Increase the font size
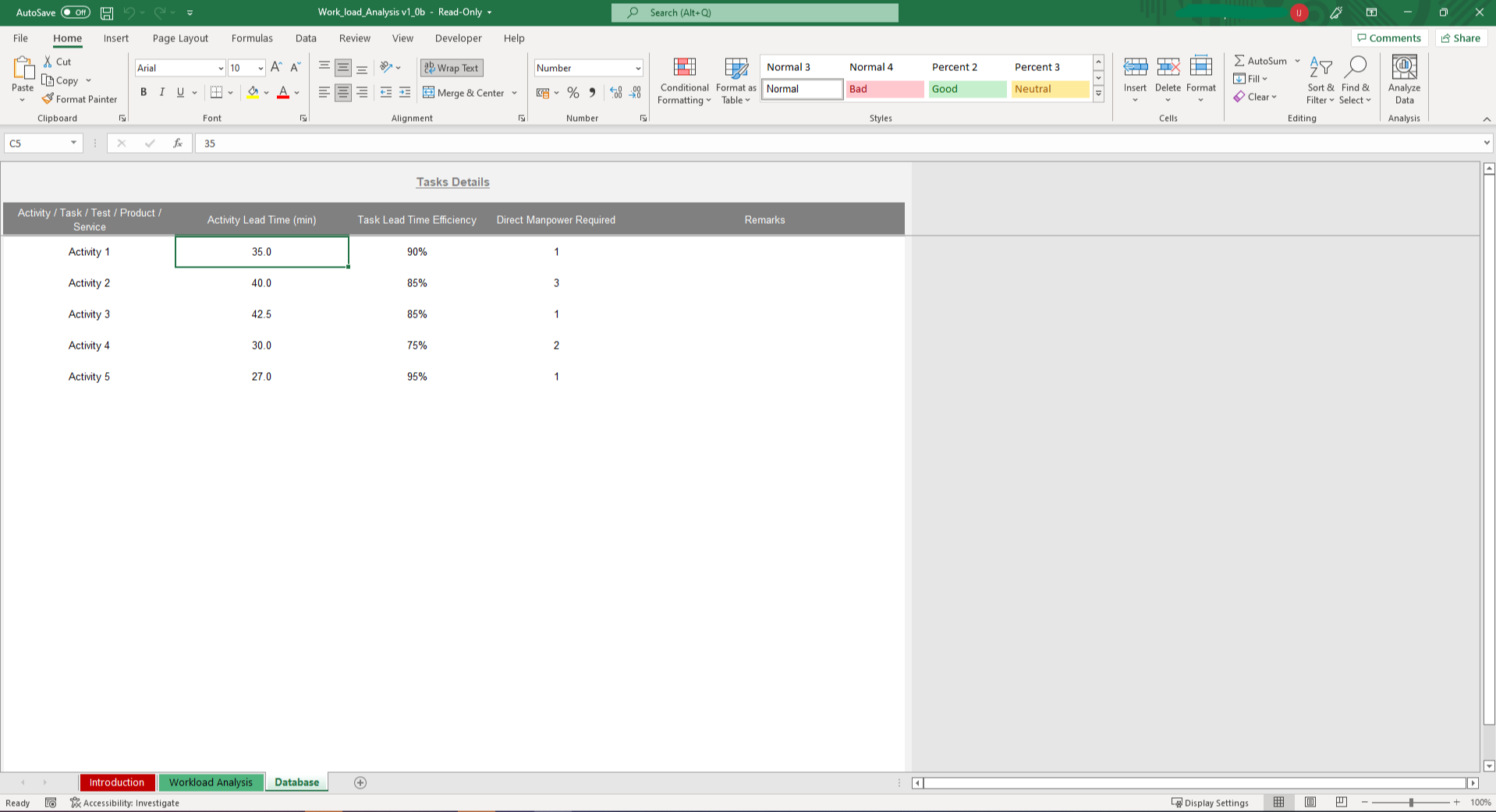Image resolution: width=1496 pixels, height=812 pixels. pyautogui.click(x=276, y=68)
